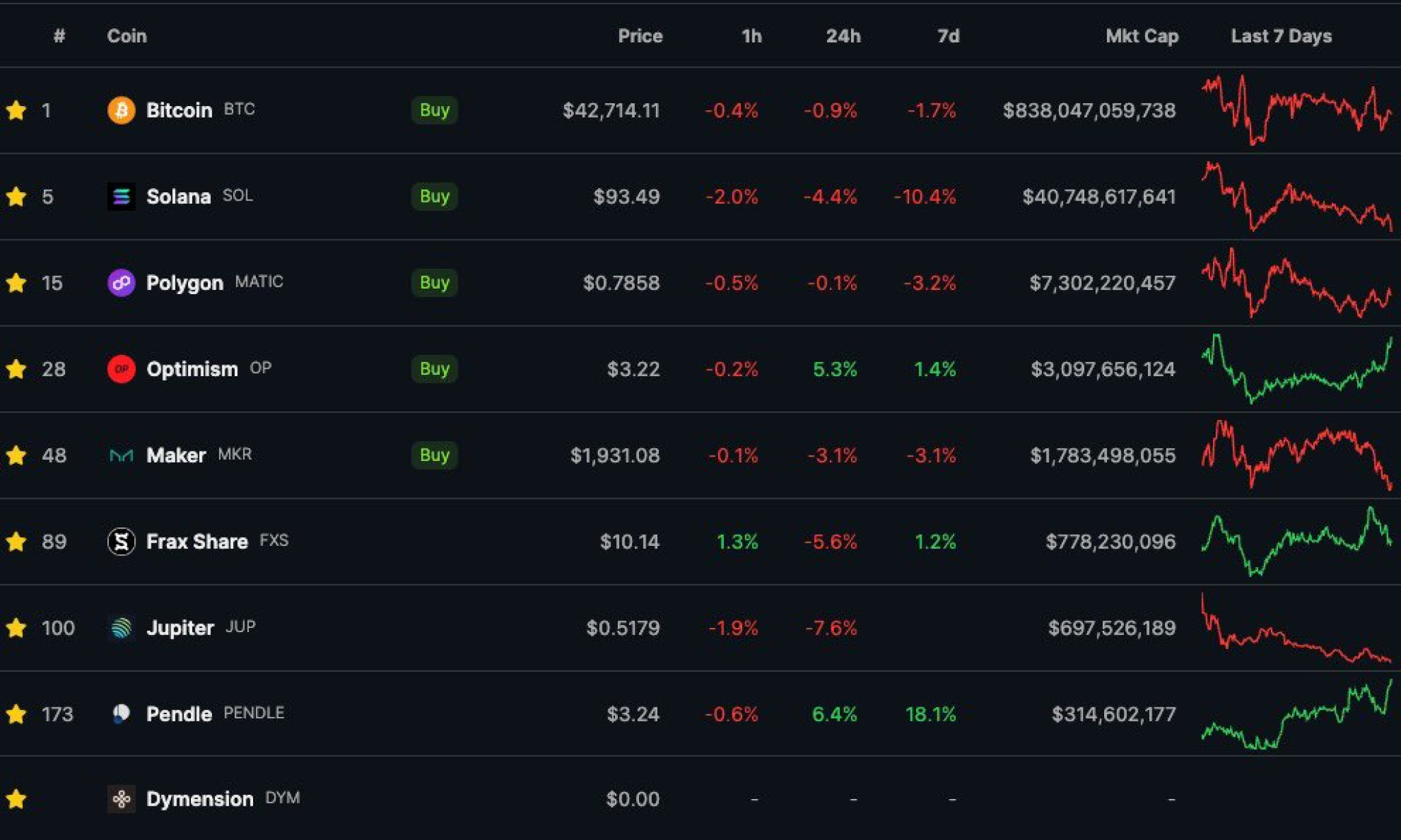Unstar Jupiter in the watchlist
The height and width of the screenshot is (840, 1401).
coord(16,627)
